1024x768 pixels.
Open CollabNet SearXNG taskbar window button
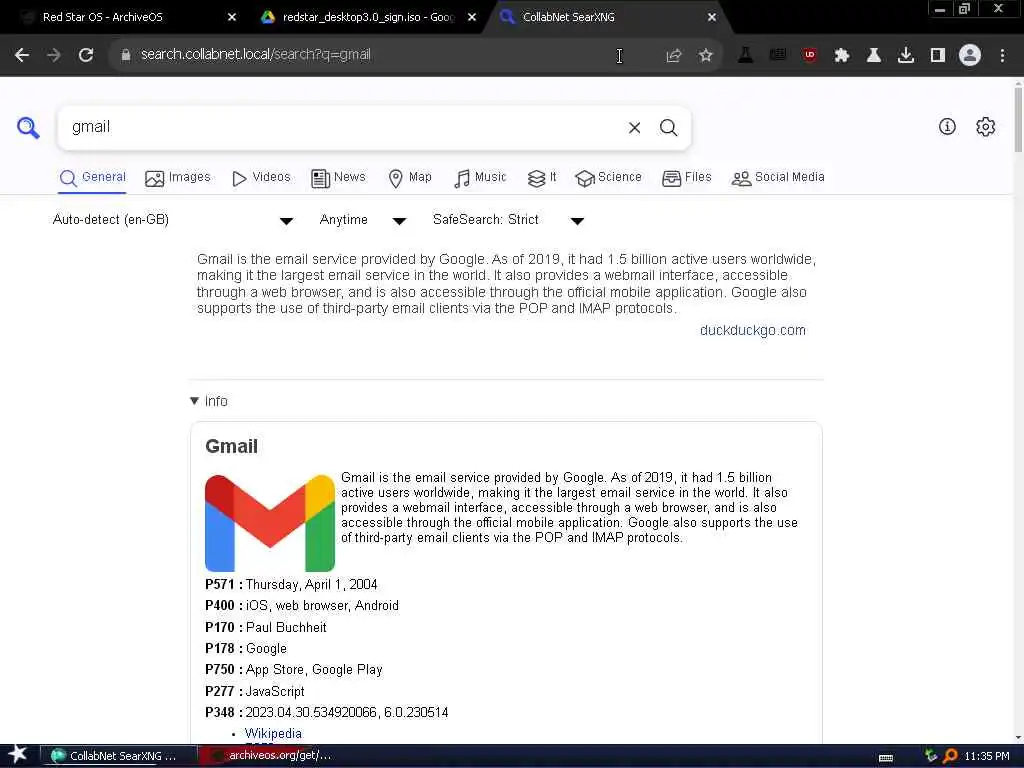[118, 756]
